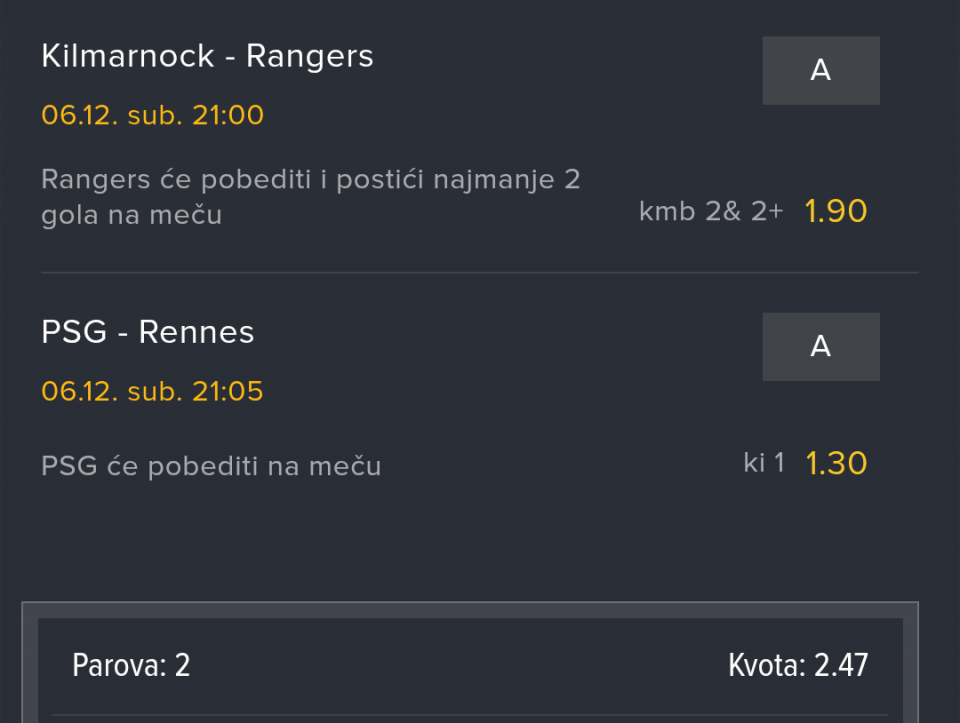Click the 'Kvota: 2.47' total odds
The width and height of the screenshot is (960, 723).
(798, 665)
